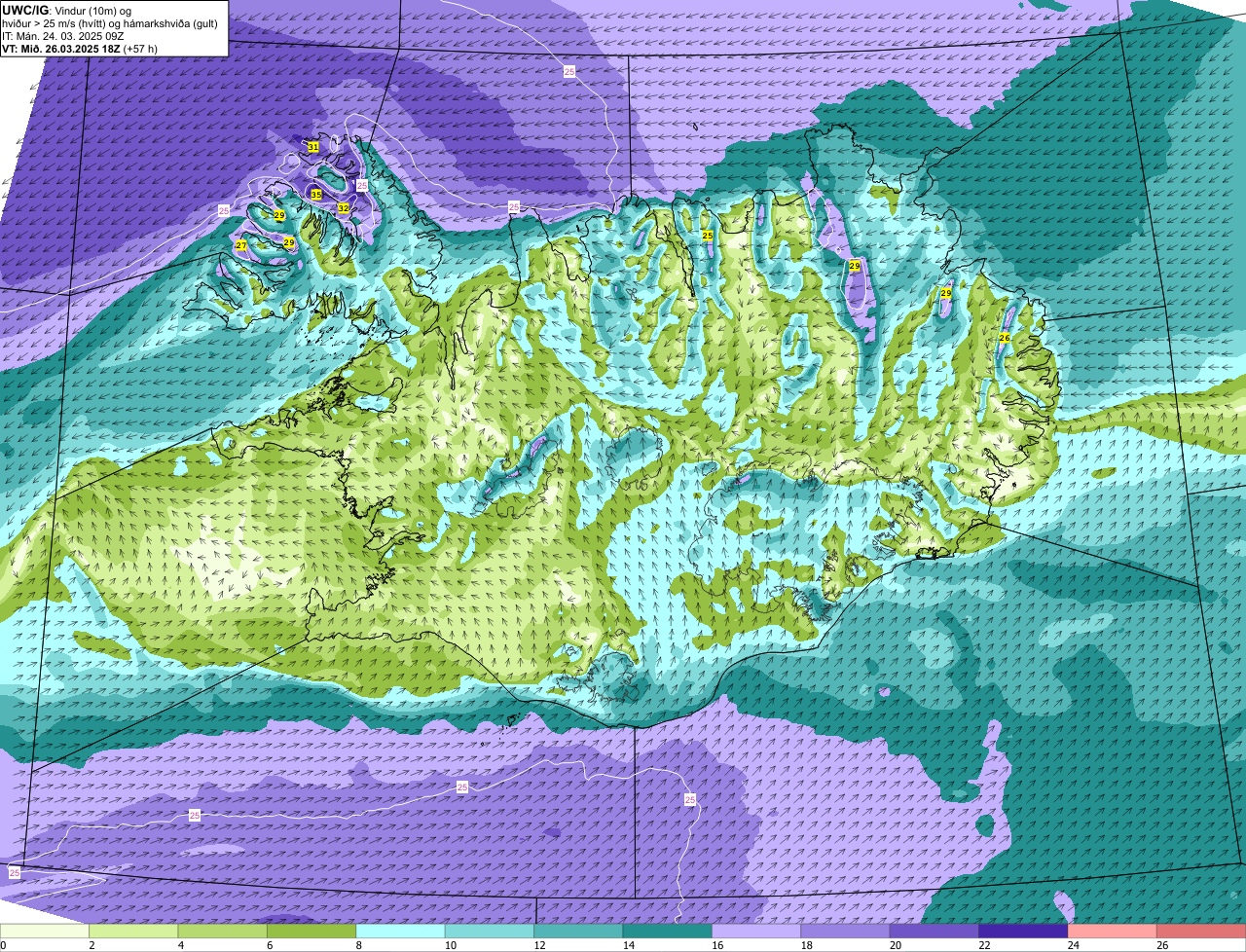1246x952 pixels.
Task: Select the 14–16 m/s dark teal swatch
Action: coord(668,931)
